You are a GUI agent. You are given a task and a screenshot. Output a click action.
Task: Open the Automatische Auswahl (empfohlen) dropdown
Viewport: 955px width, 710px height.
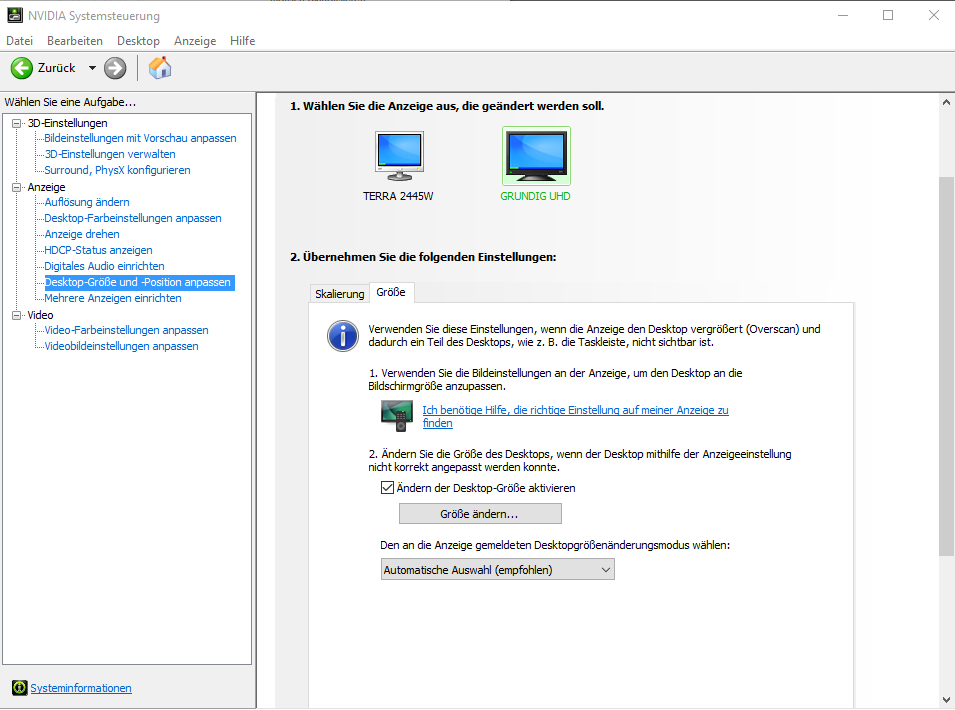(x=498, y=570)
